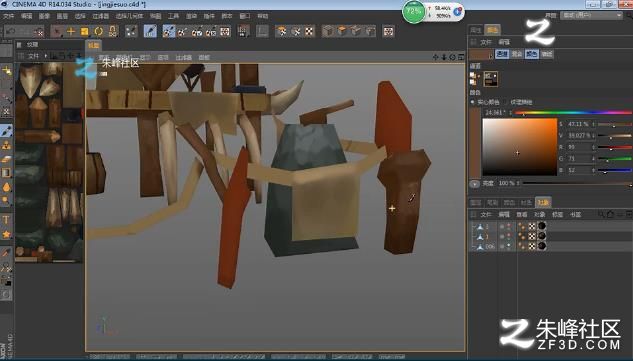Click the magnet snap icon in toolbar

pos(113,31)
